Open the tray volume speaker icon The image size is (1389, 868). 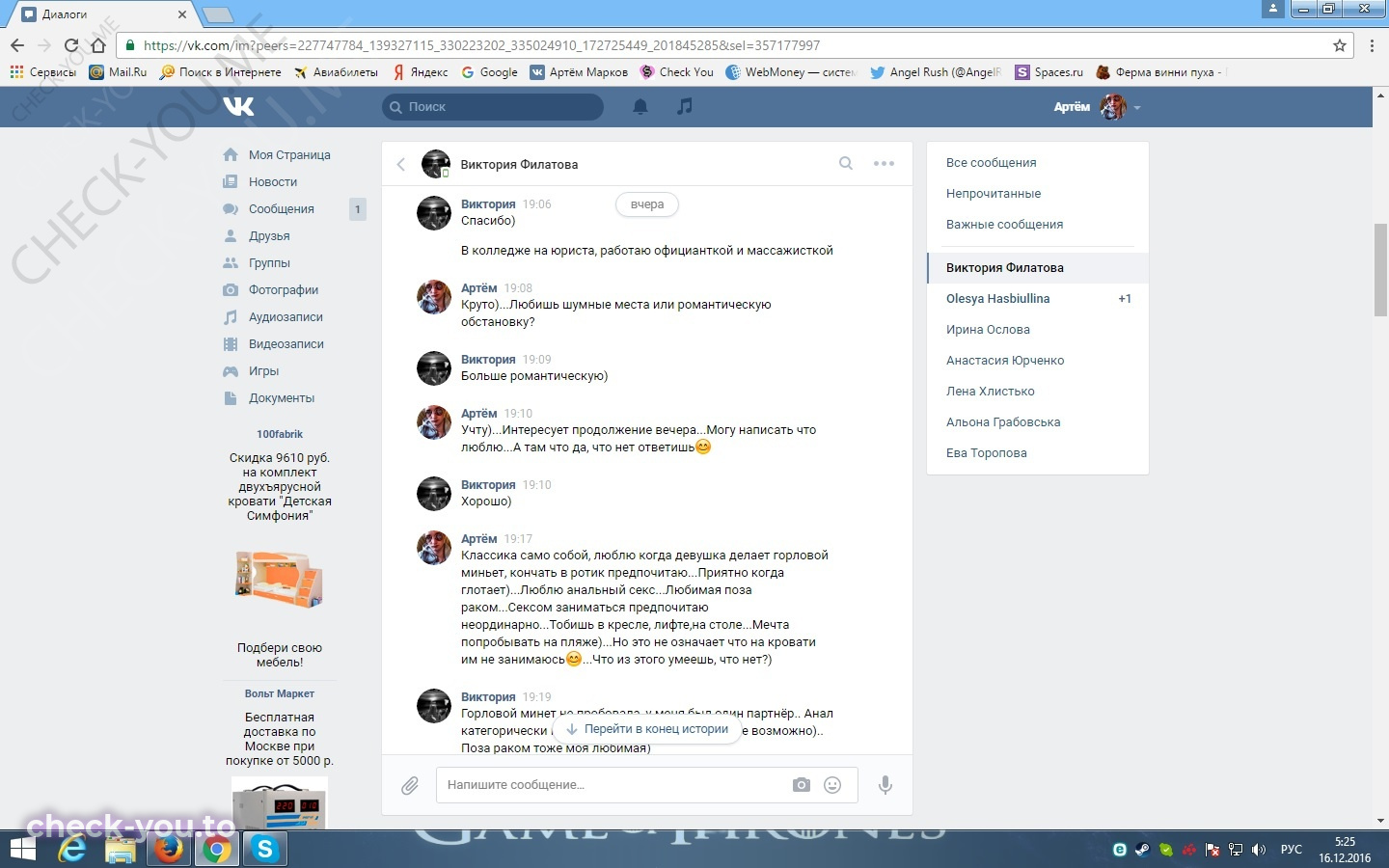(1259, 850)
